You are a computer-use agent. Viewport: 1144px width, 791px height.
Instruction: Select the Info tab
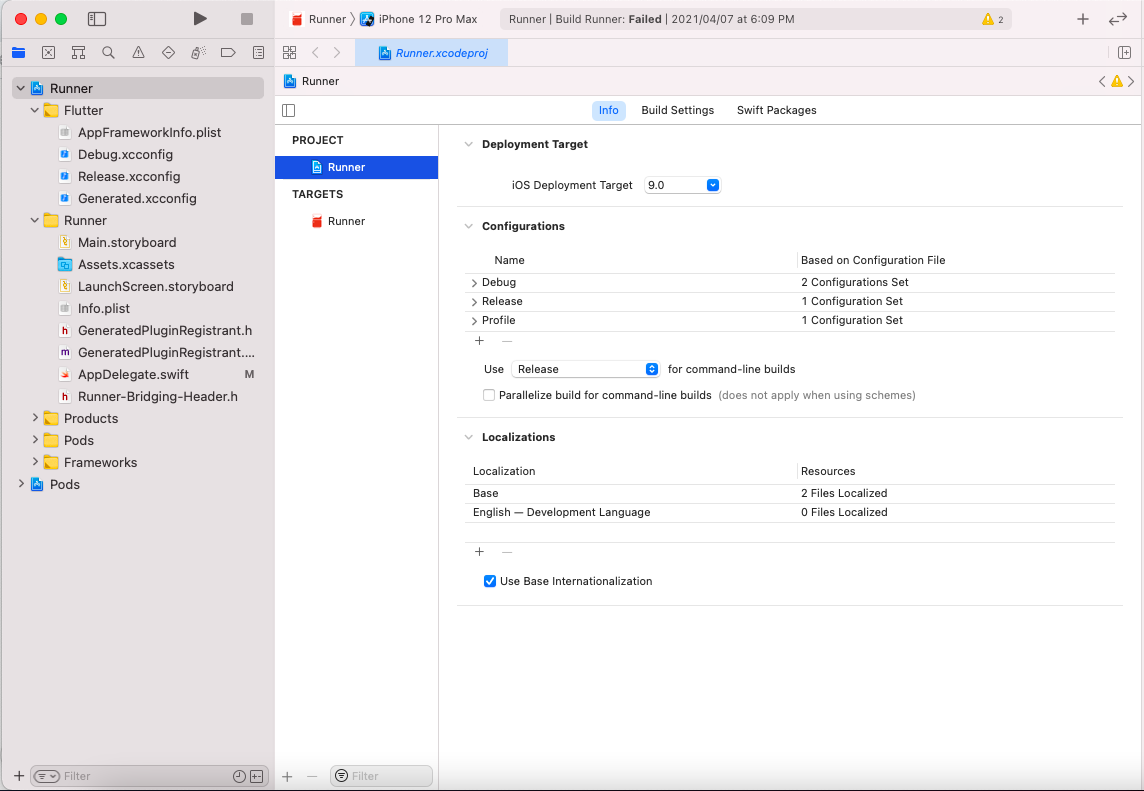pyautogui.click(x=608, y=110)
